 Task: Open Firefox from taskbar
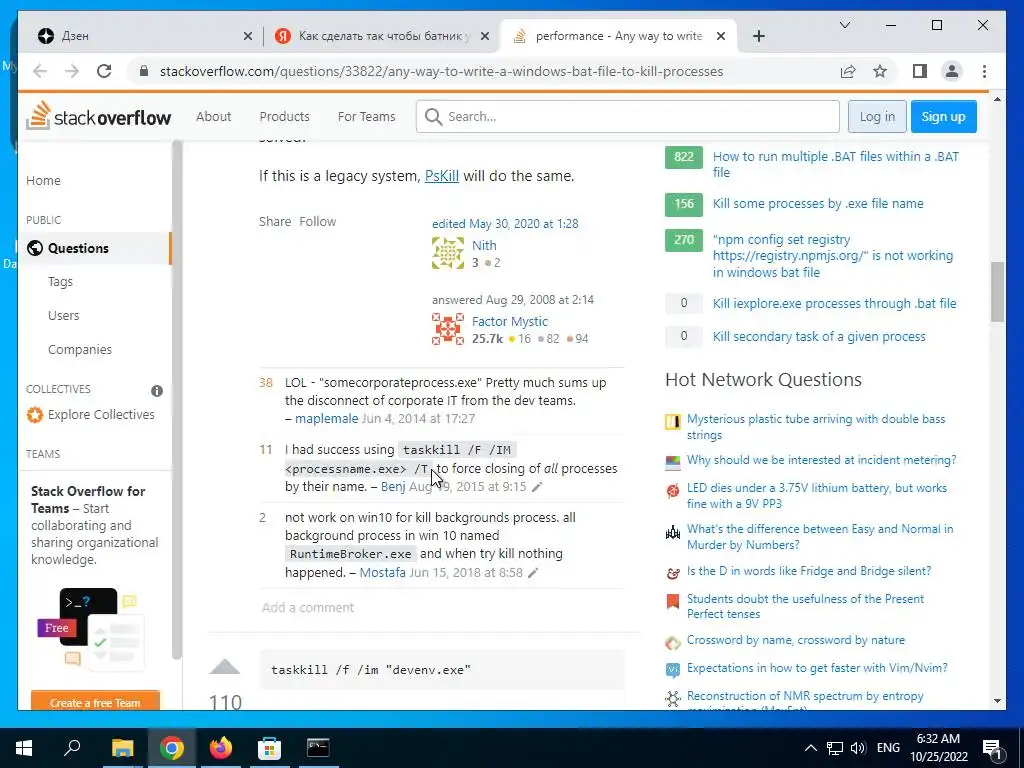pos(220,748)
